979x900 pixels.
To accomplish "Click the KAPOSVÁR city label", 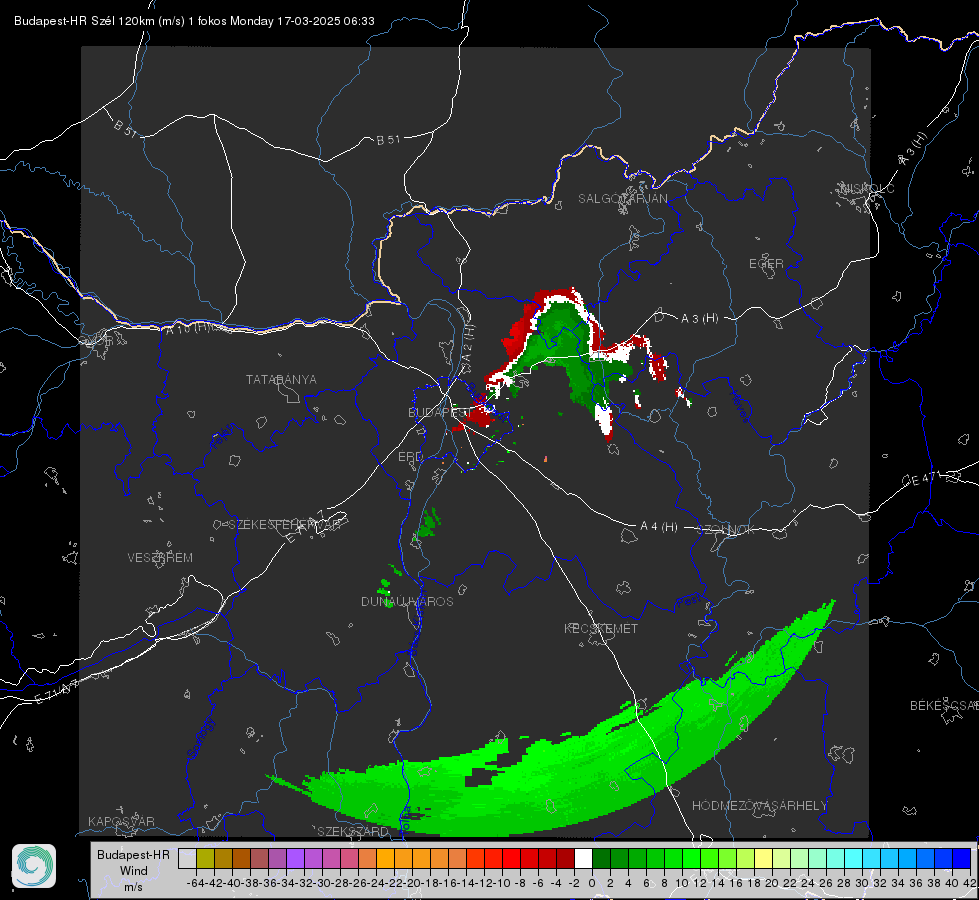I will [121, 821].
